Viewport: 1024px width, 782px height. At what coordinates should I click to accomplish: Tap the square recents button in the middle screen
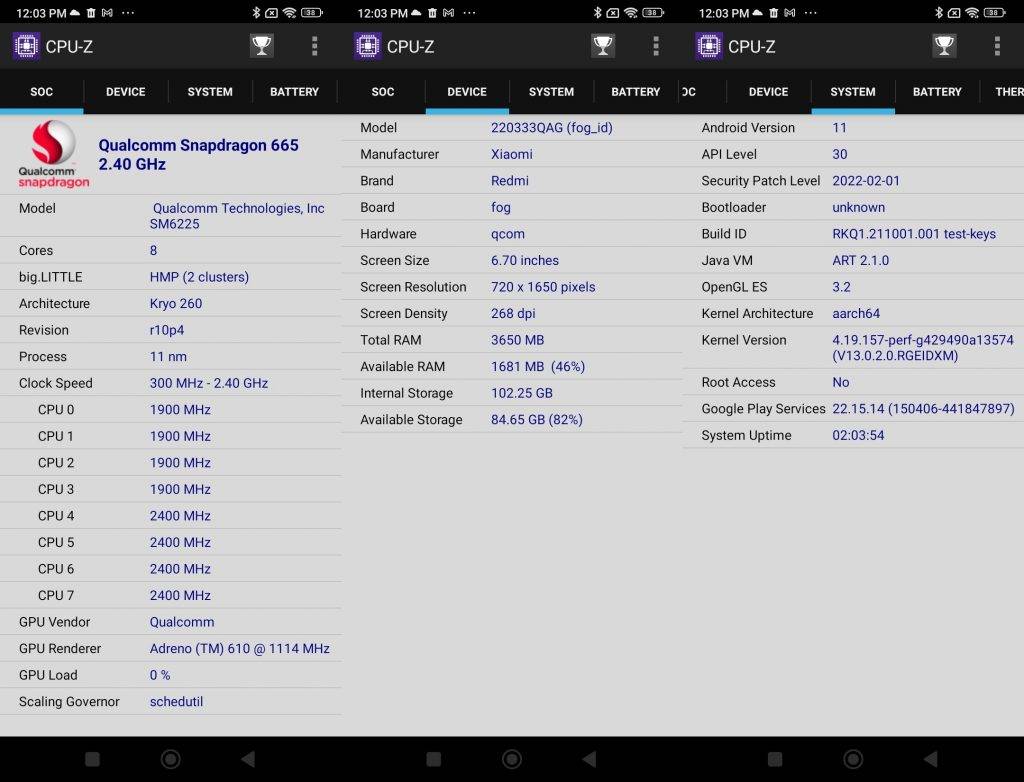tap(434, 759)
